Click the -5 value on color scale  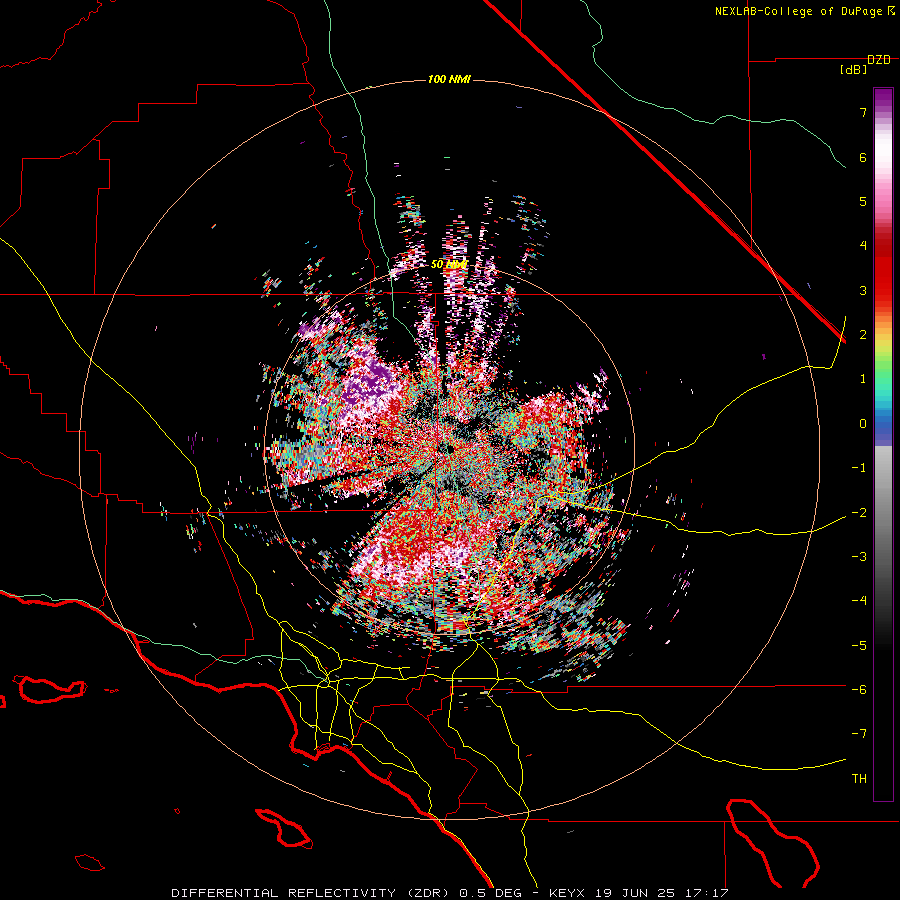pos(859,646)
